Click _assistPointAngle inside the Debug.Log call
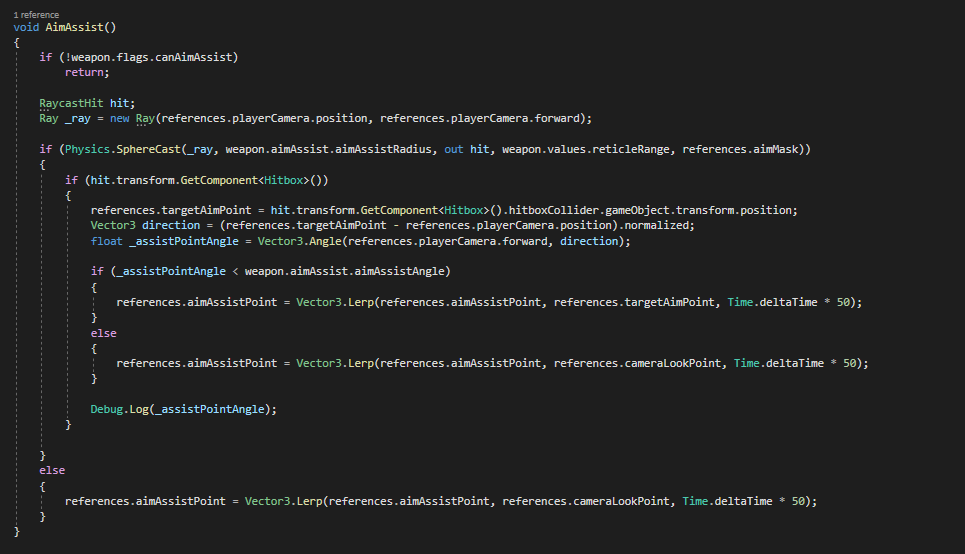This screenshot has width=965, height=554. pos(210,409)
